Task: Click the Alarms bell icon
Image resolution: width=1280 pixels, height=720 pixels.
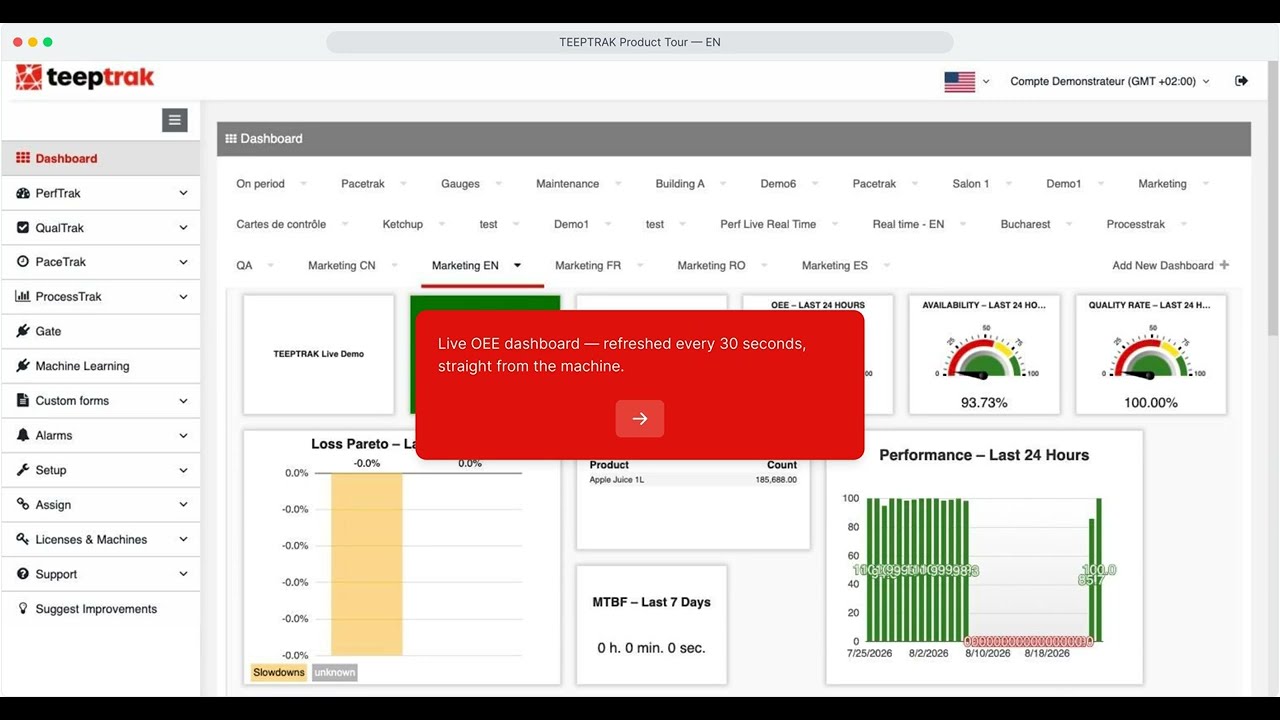Action: click(x=23, y=435)
